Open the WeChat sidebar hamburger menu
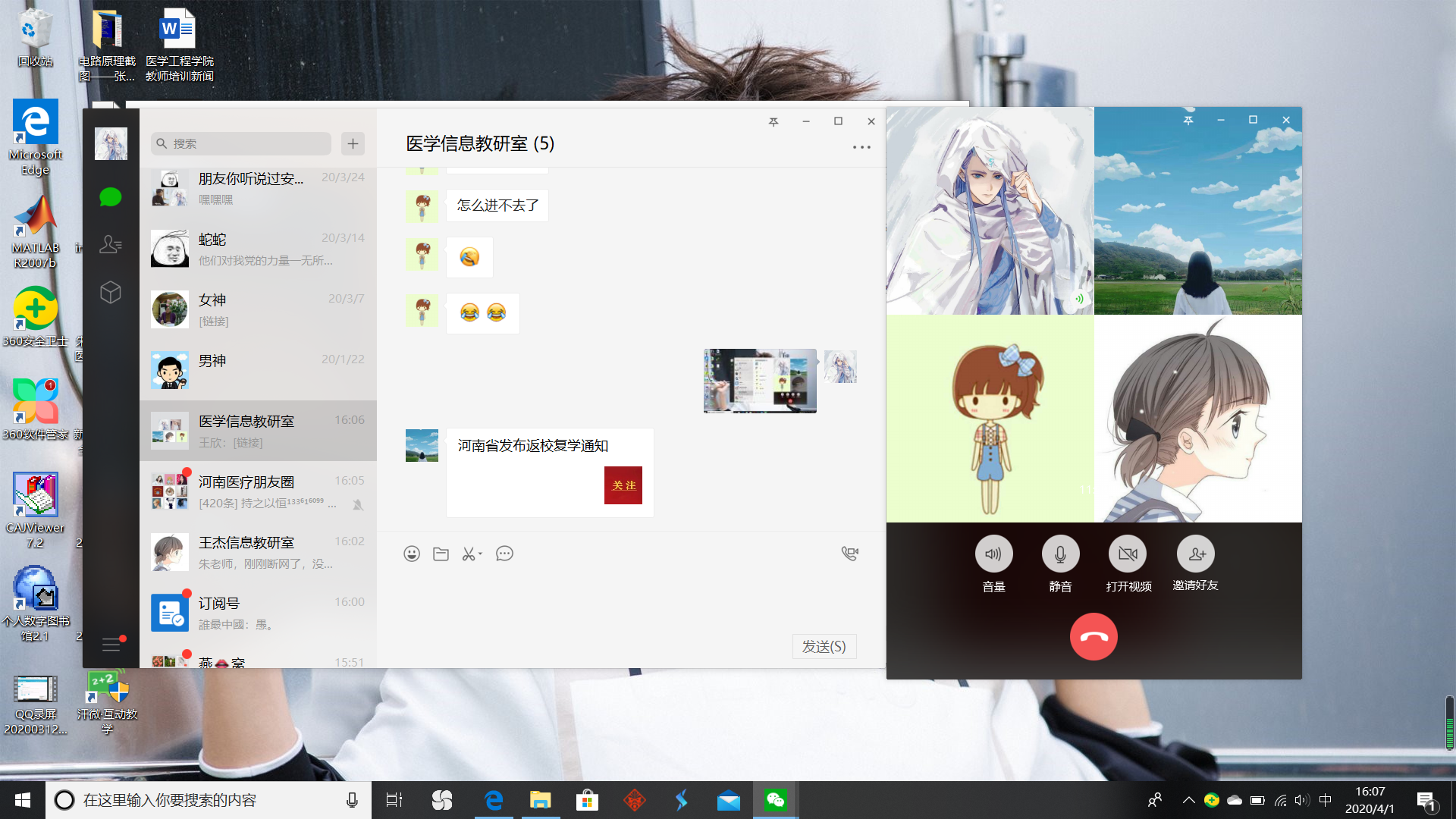 [x=111, y=645]
